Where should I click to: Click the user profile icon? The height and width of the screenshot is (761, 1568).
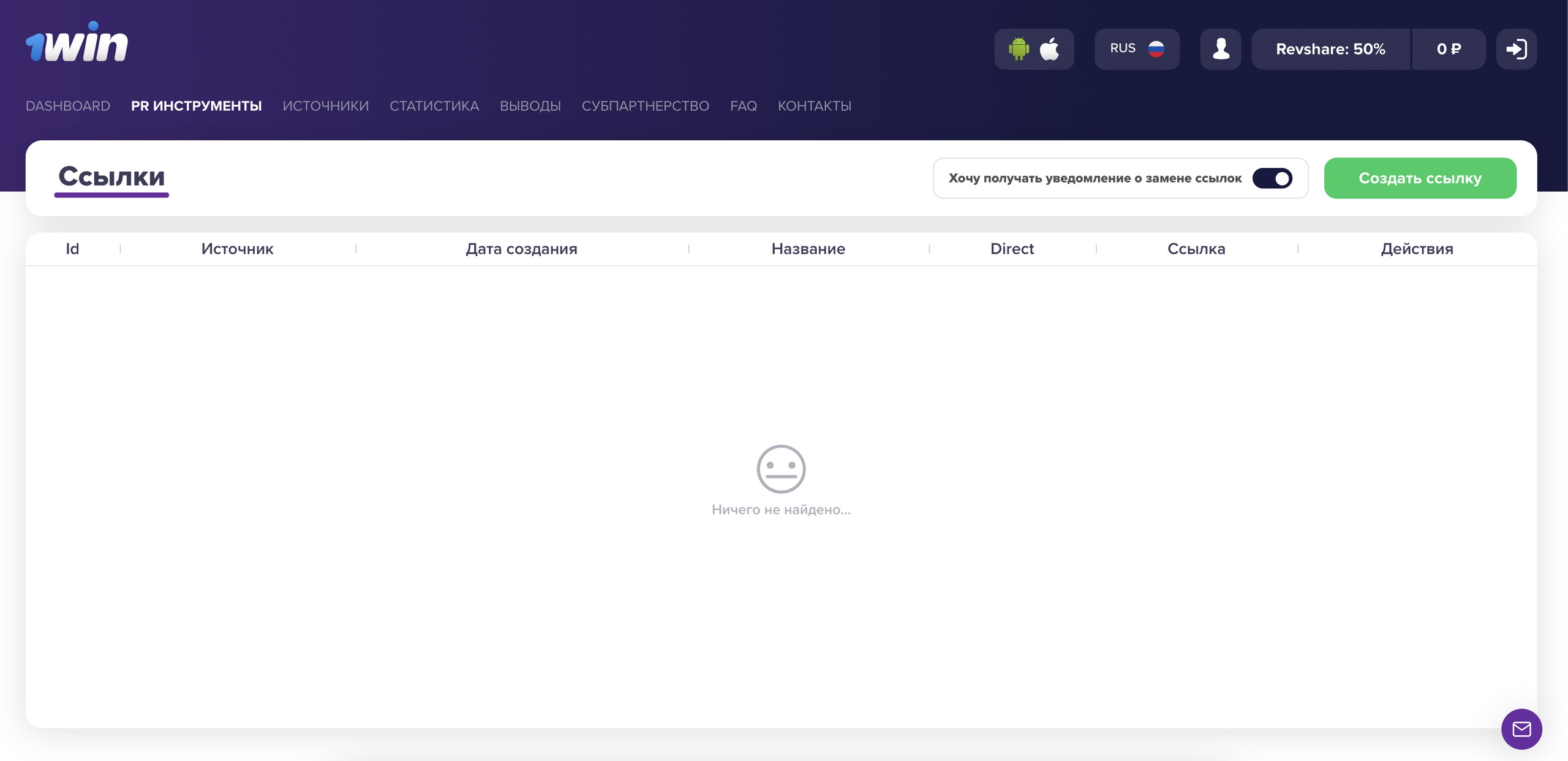point(1220,49)
